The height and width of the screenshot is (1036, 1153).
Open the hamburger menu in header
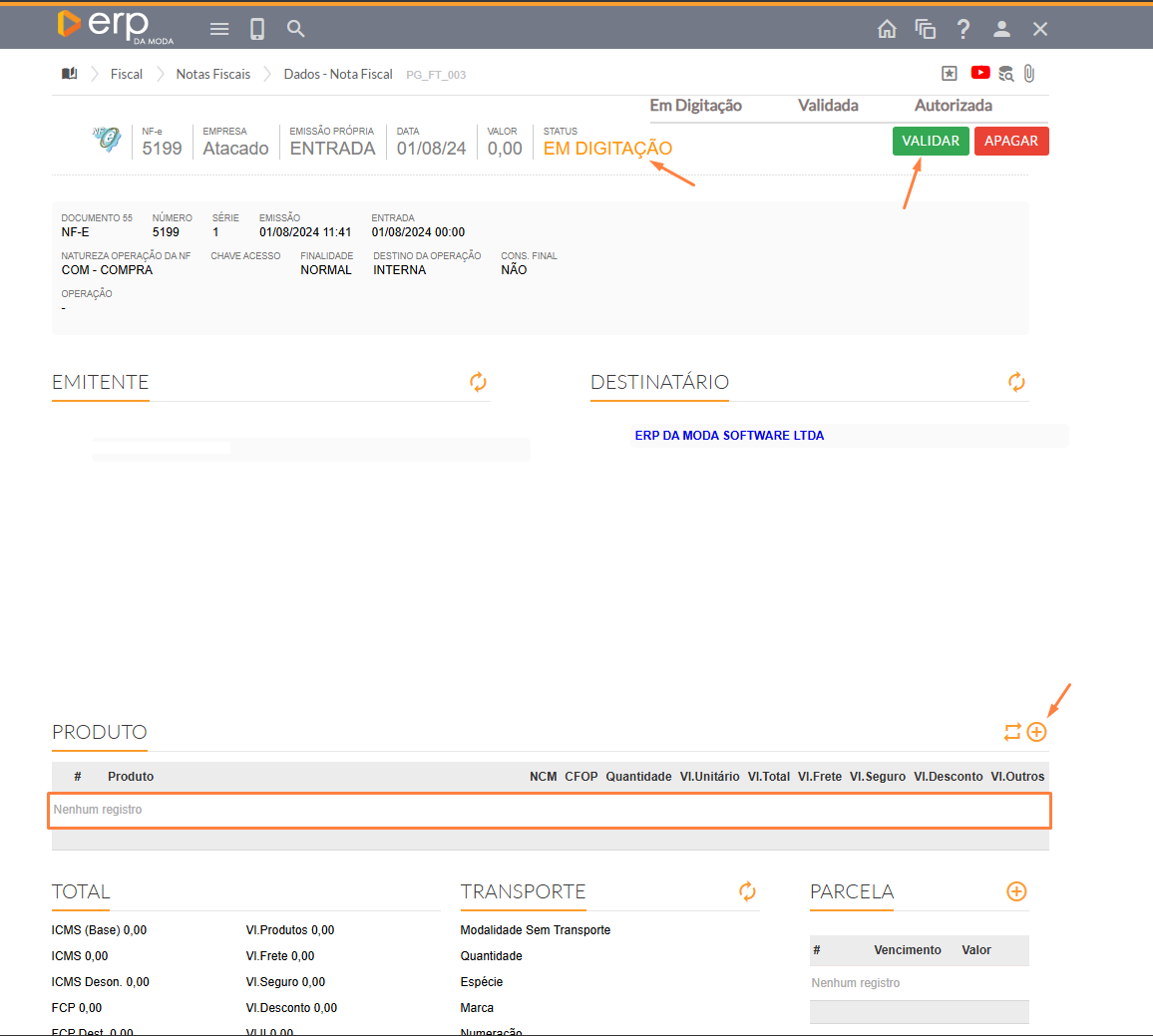point(219,29)
